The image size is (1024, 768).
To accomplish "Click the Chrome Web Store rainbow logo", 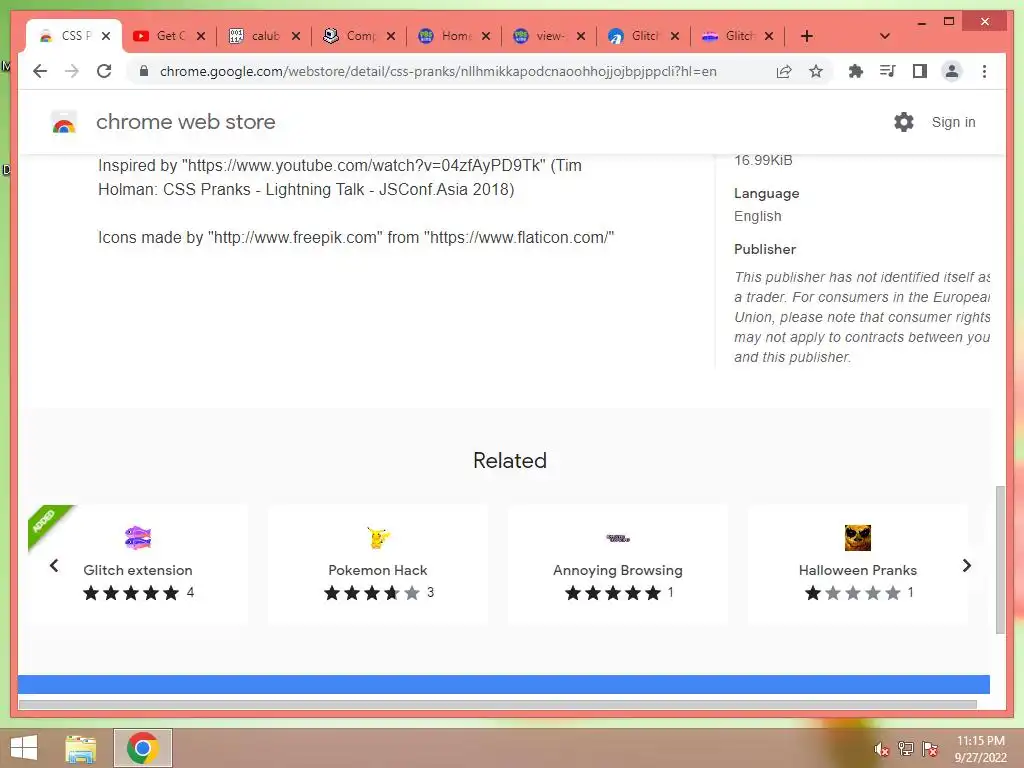I will tap(64, 122).
